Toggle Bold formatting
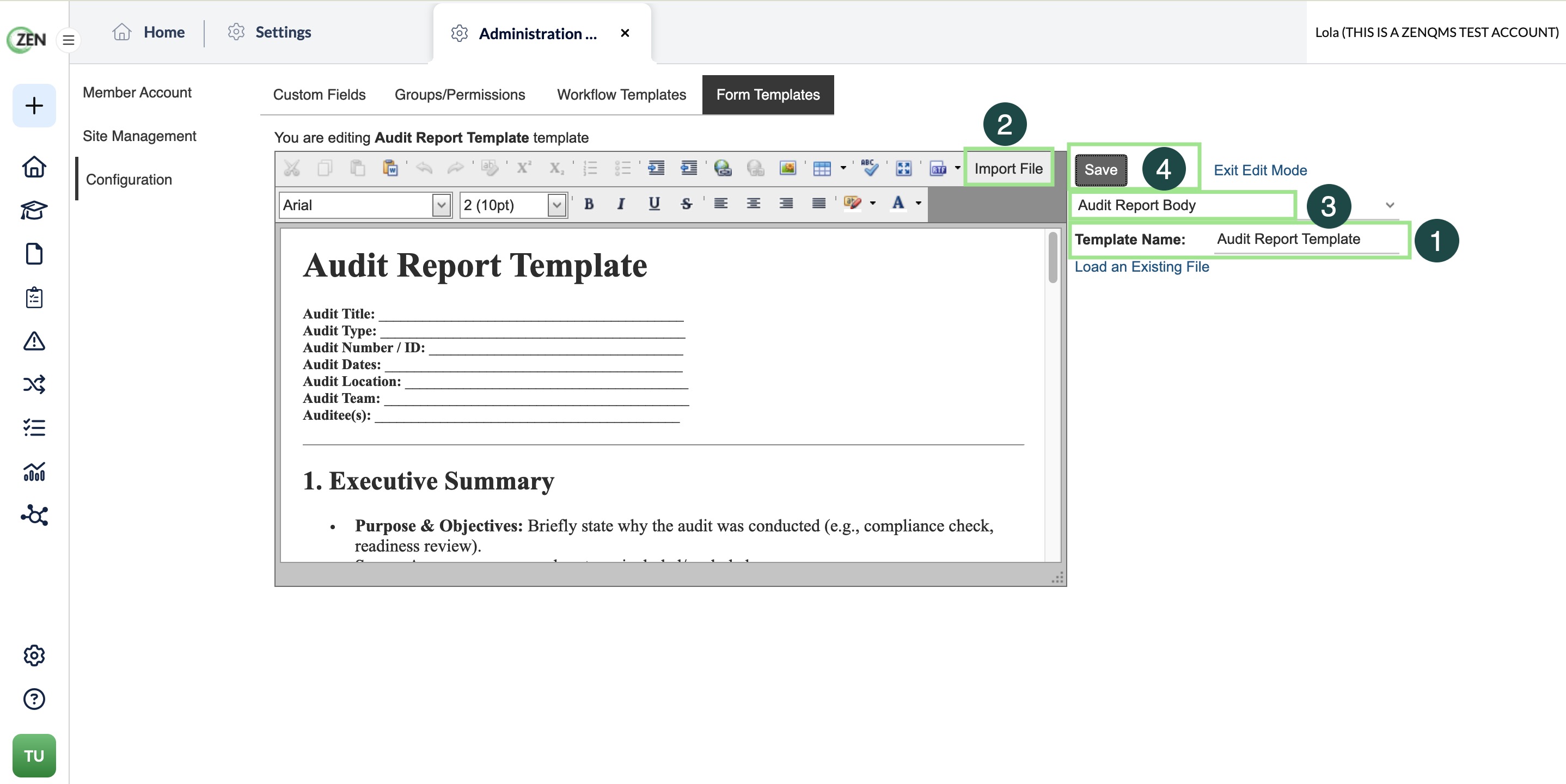Image resolution: width=1566 pixels, height=784 pixels. click(589, 204)
